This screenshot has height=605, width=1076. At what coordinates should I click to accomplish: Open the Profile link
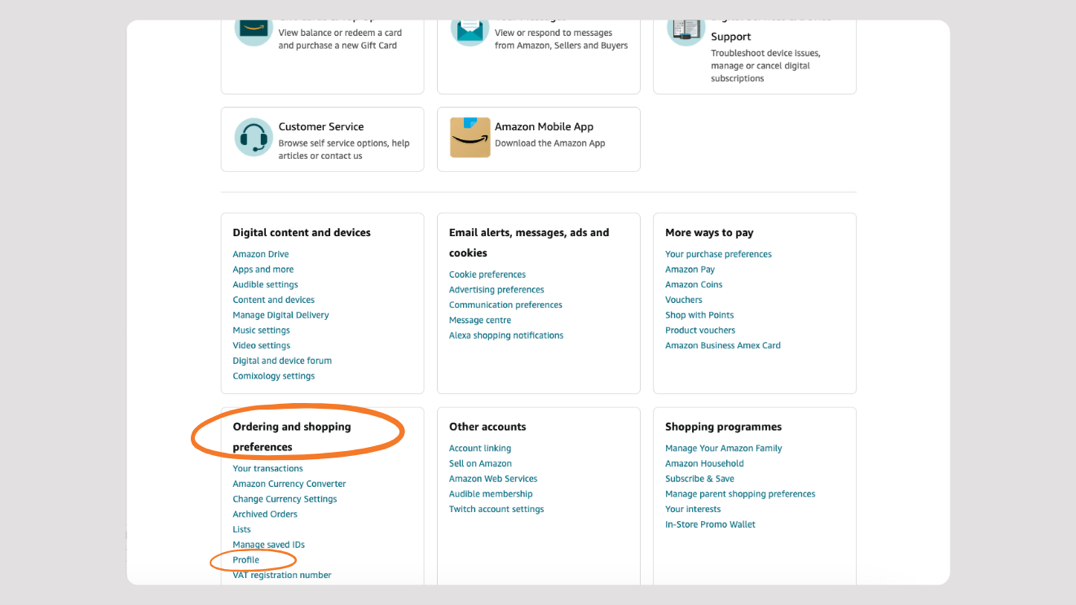[246, 560]
